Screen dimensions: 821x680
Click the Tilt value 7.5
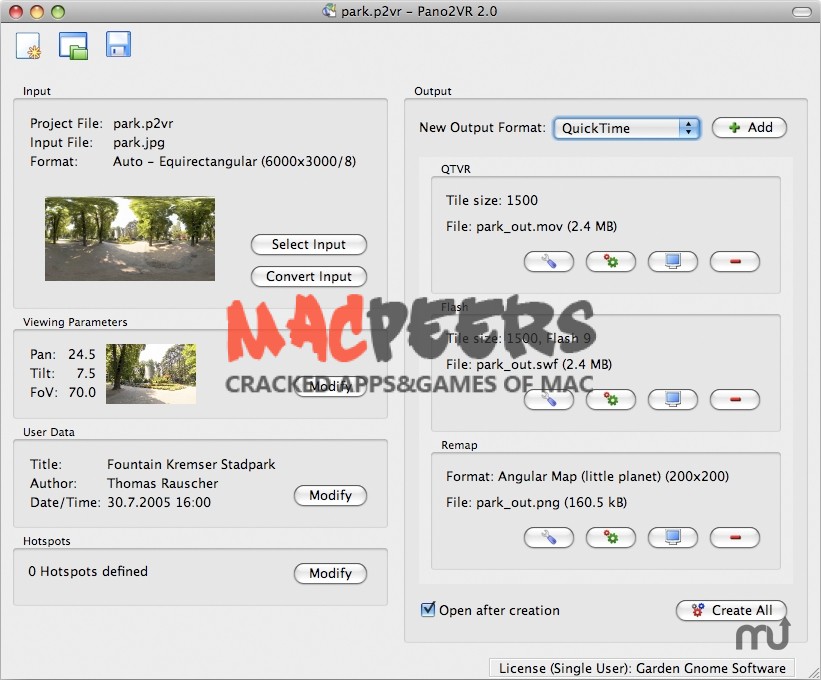click(86, 373)
